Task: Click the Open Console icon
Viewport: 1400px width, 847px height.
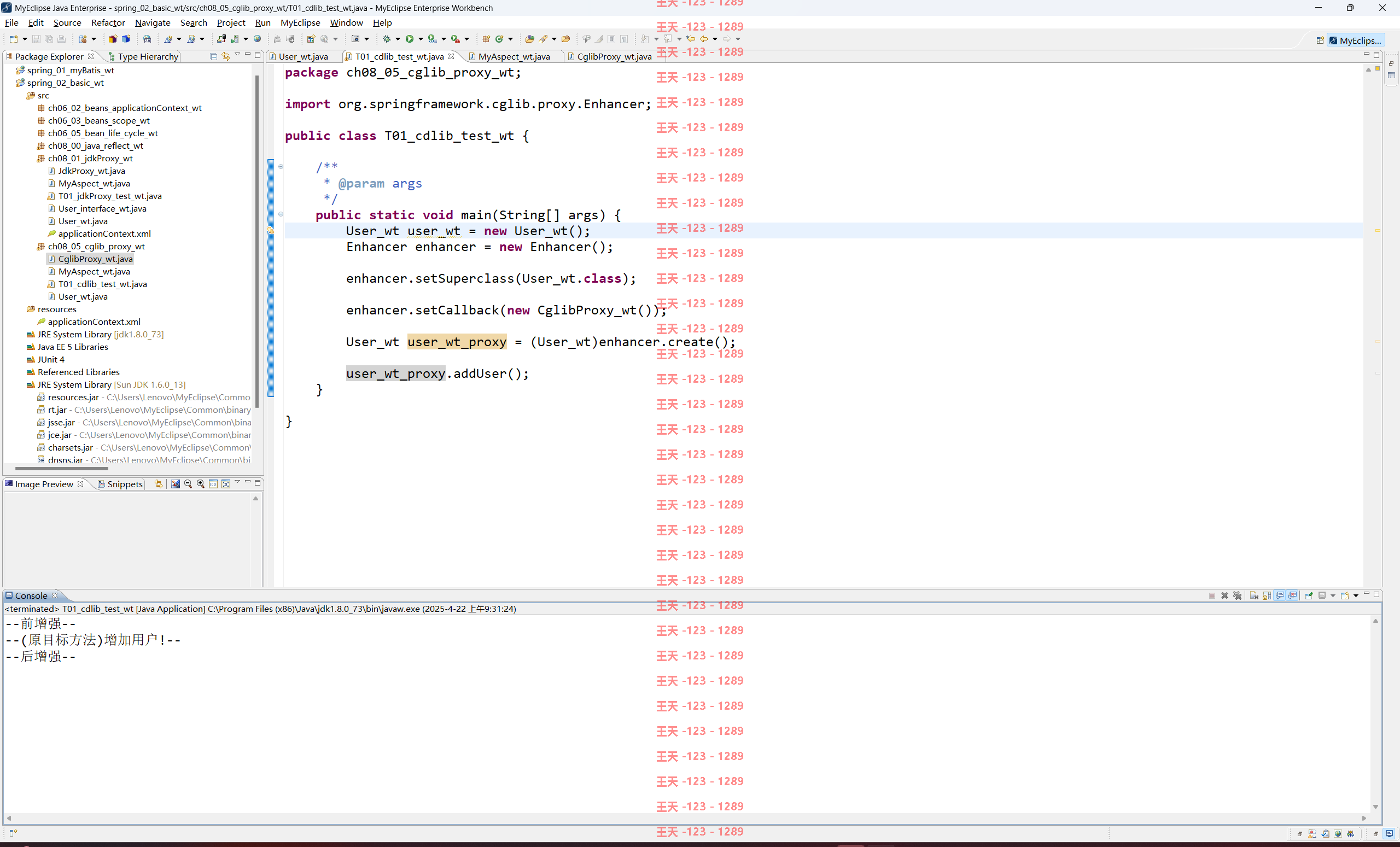Action: (1344, 595)
